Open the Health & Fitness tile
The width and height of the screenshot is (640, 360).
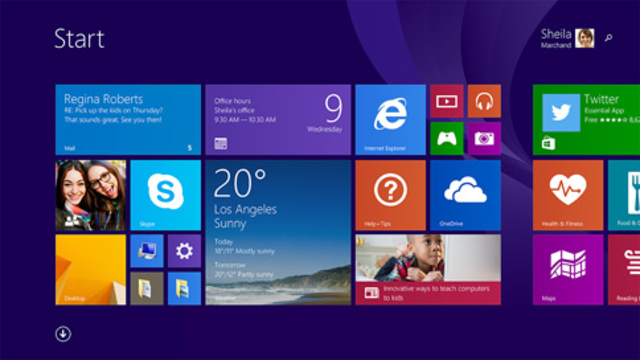click(568, 195)
